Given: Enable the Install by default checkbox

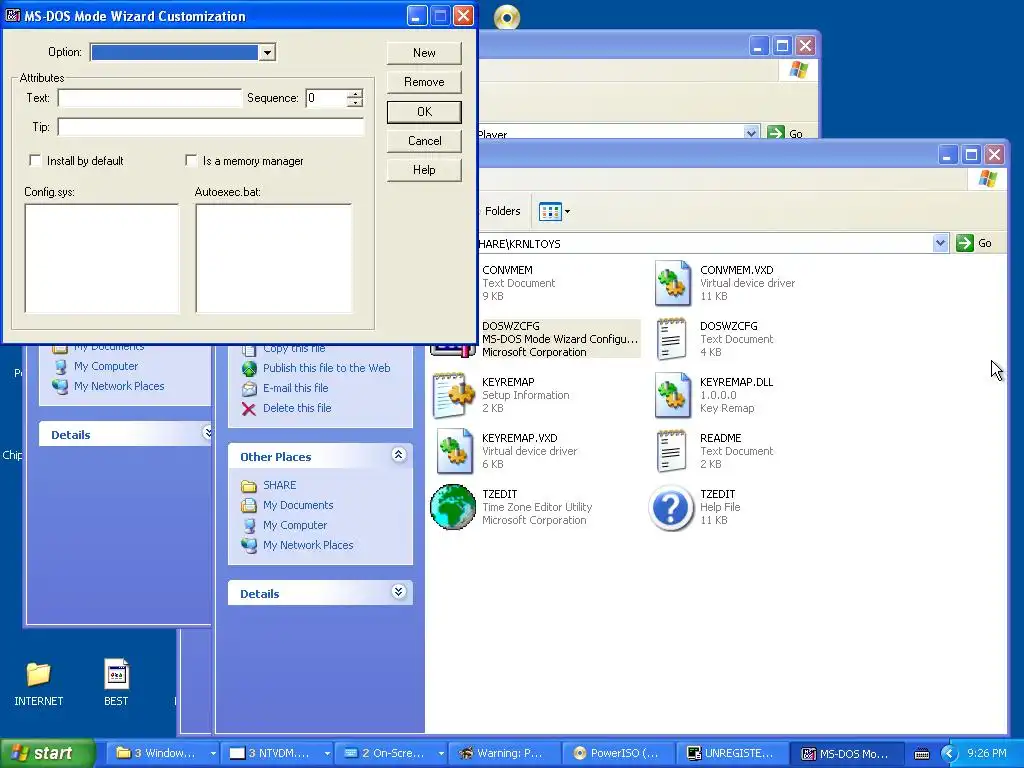Looking at the screenshot, I should (x=35, y=160).
